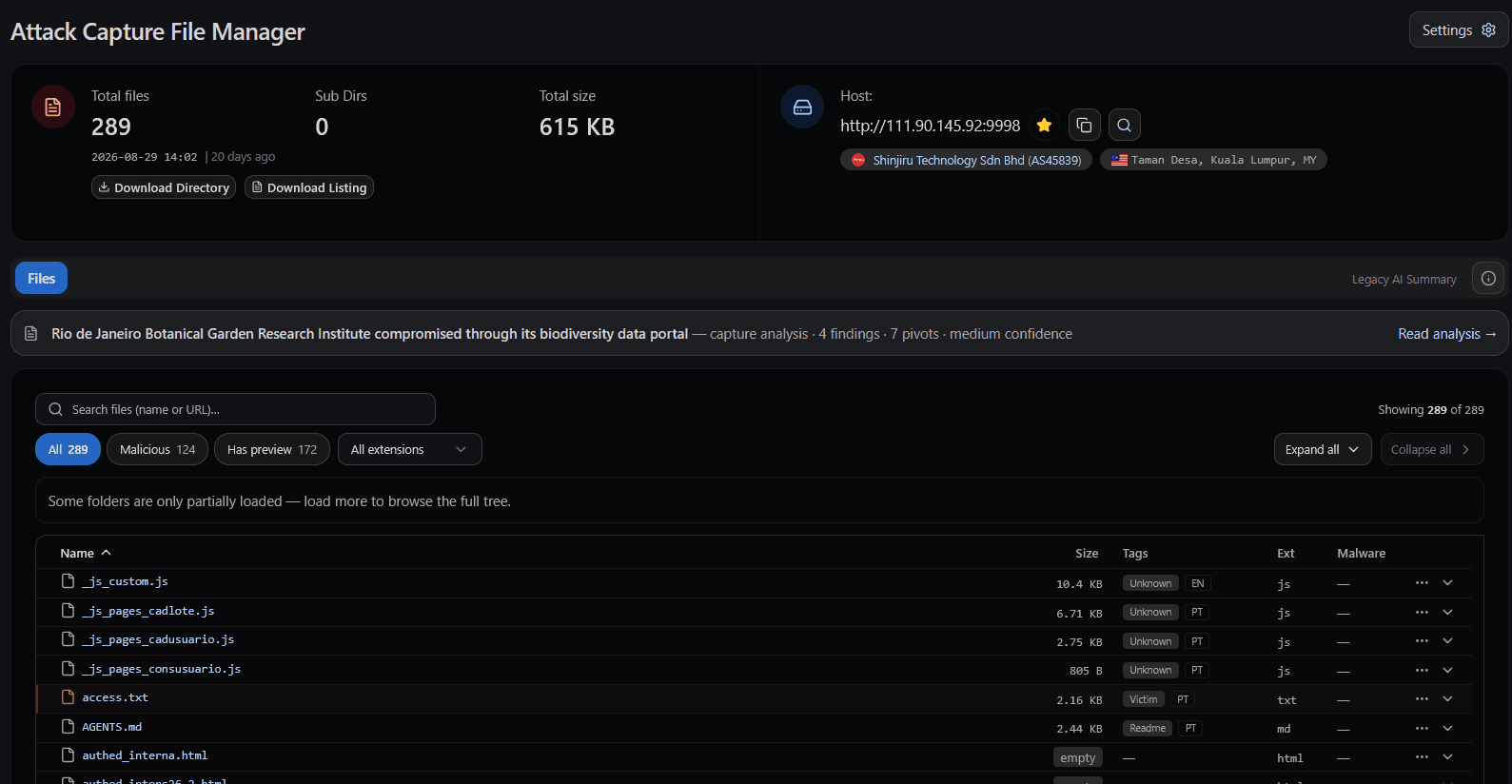Click the file icon next to _js_custom.js
The height and width of the screenshot is (784, 1512).
68,581
